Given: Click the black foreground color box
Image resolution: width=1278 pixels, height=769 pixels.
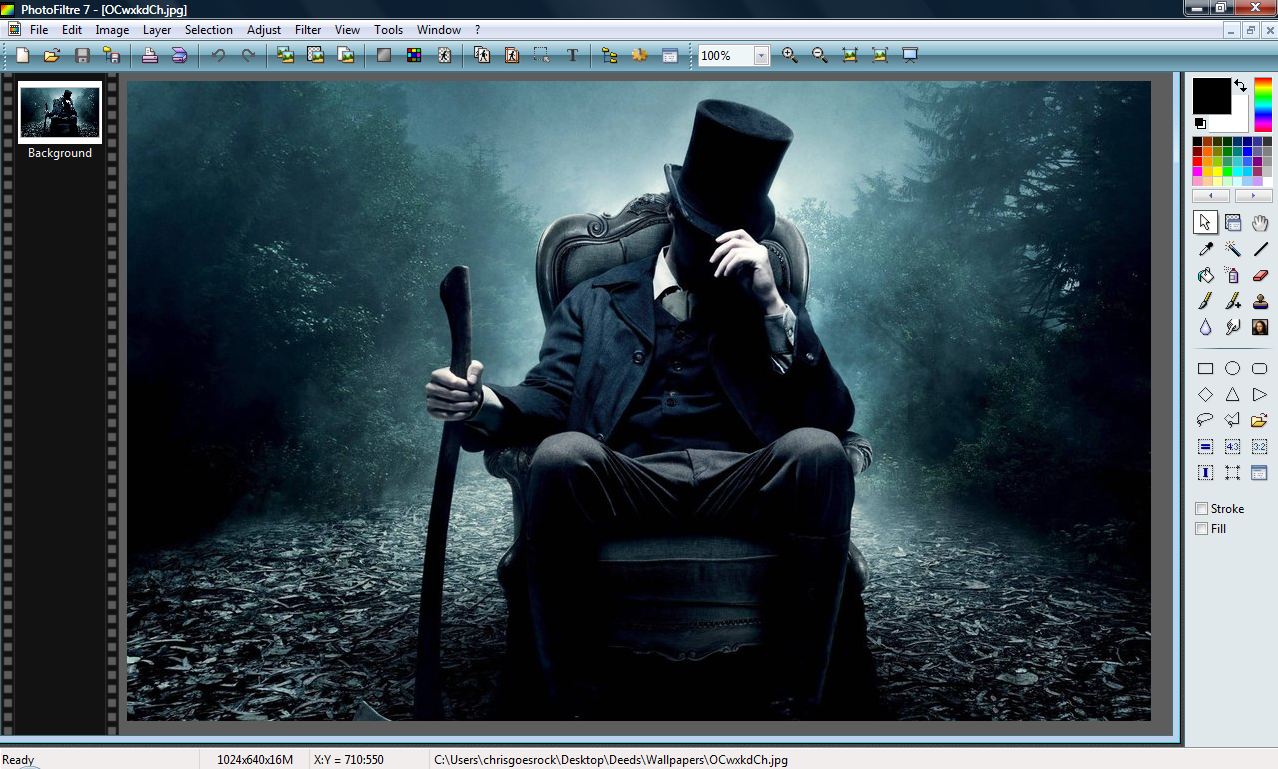Looking at the screenshot, I should (1210, 96).
